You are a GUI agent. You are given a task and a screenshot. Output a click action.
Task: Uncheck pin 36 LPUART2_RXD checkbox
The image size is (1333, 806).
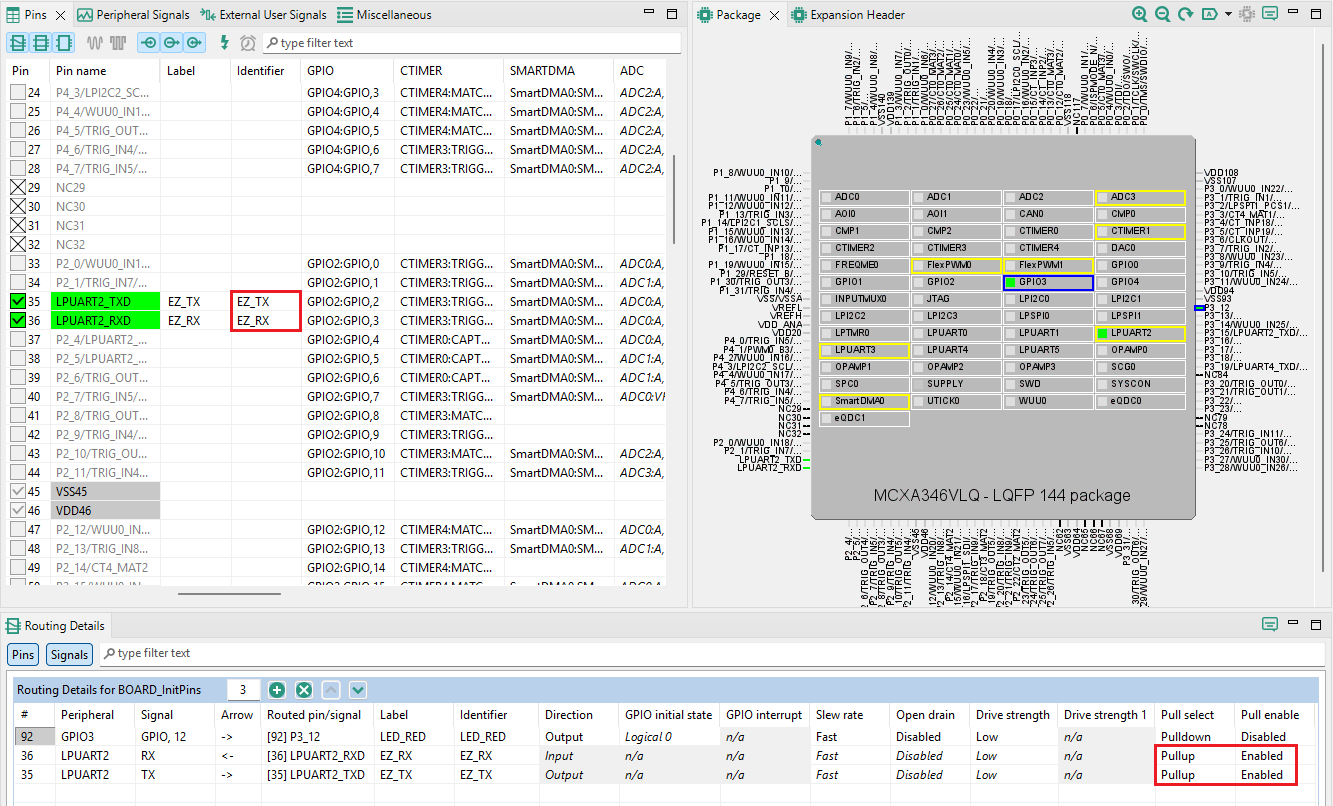[18, 320]
